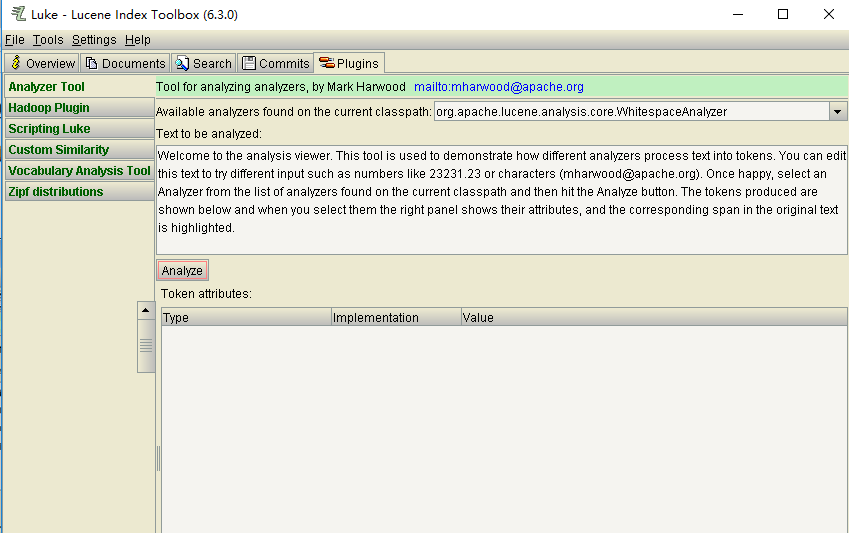The height and width of the screenshot is (533, 849).
Task: Open Vocabulary Analysis Tool plugin
Action: pos(80,171)
